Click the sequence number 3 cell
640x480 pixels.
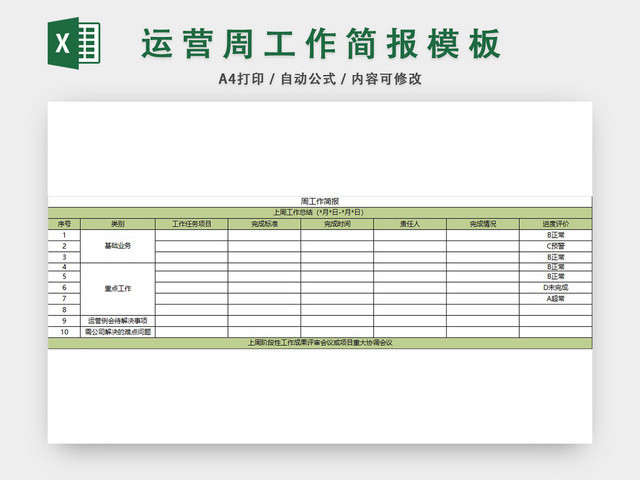[x=64, y=257]
